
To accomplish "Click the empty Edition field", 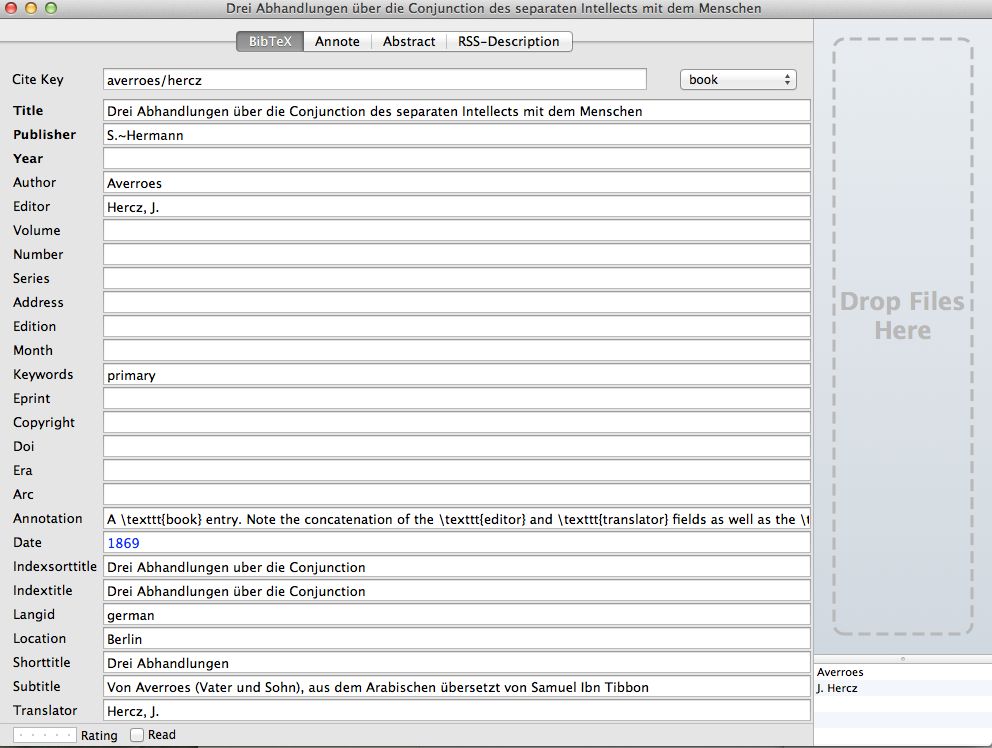I will click(x=457, y=327).
